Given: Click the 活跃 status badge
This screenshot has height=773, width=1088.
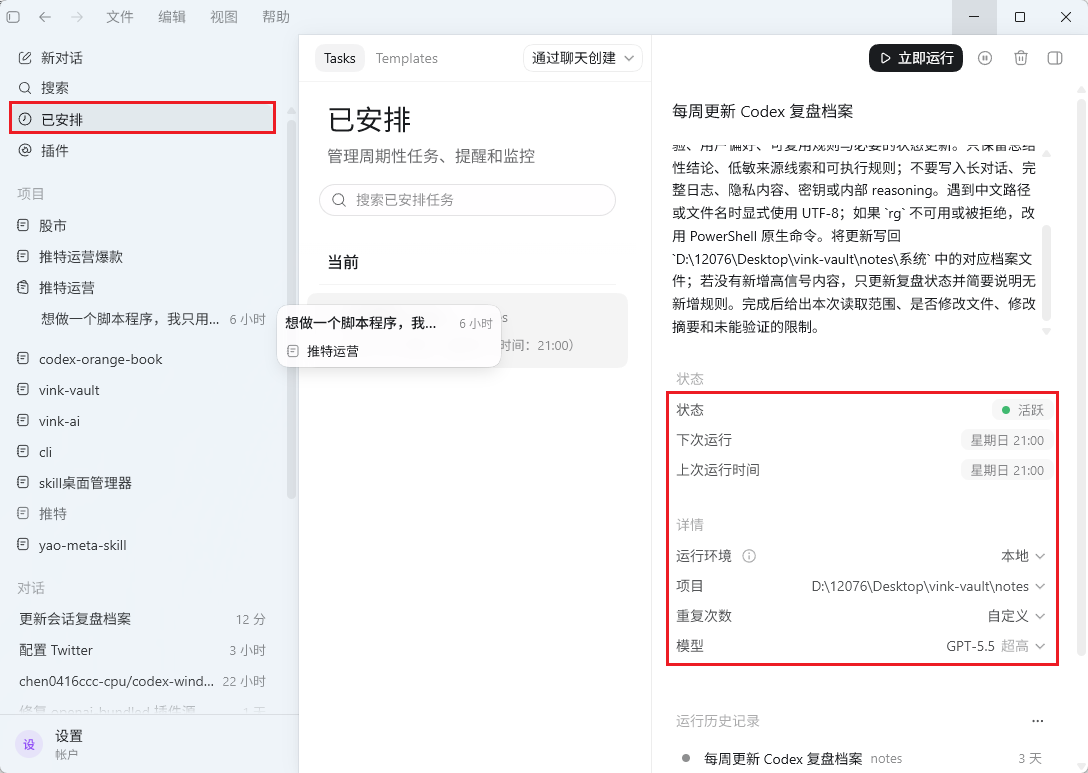Looking at the screenshot, I should 1022,410.
